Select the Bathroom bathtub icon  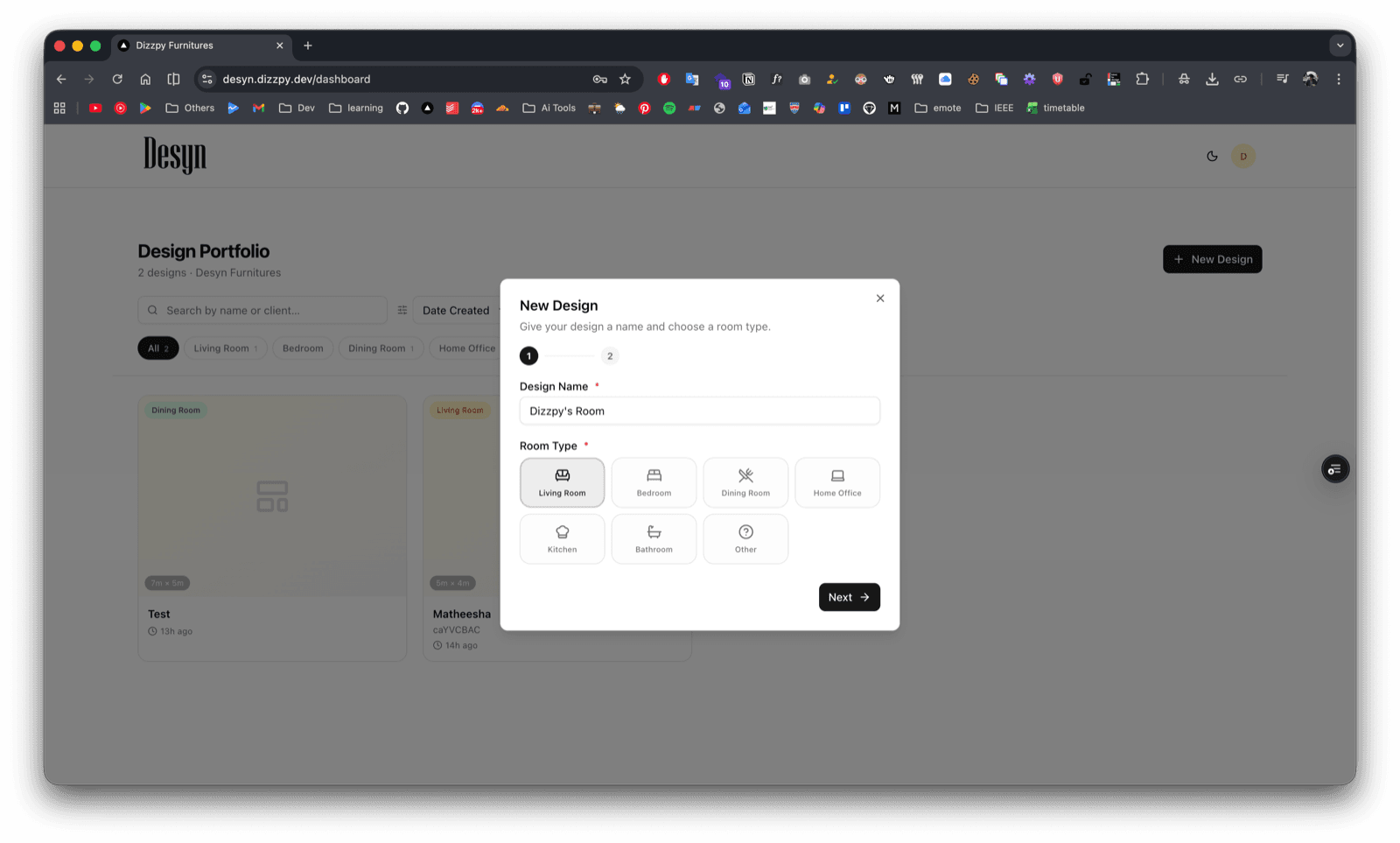(654, 531)
